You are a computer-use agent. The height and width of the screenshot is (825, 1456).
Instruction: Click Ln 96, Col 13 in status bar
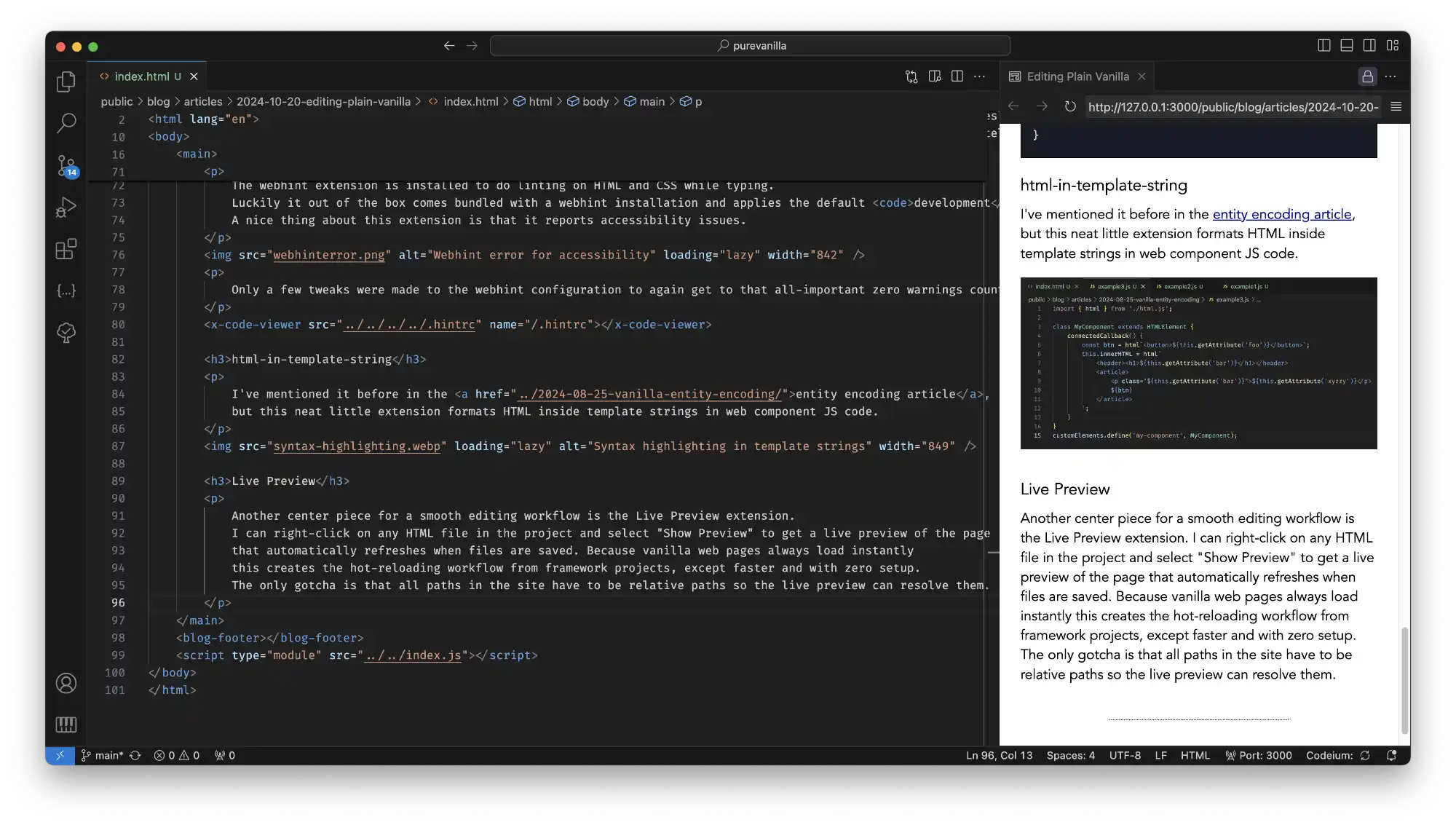pyautogui.click(x=999, y=755)
